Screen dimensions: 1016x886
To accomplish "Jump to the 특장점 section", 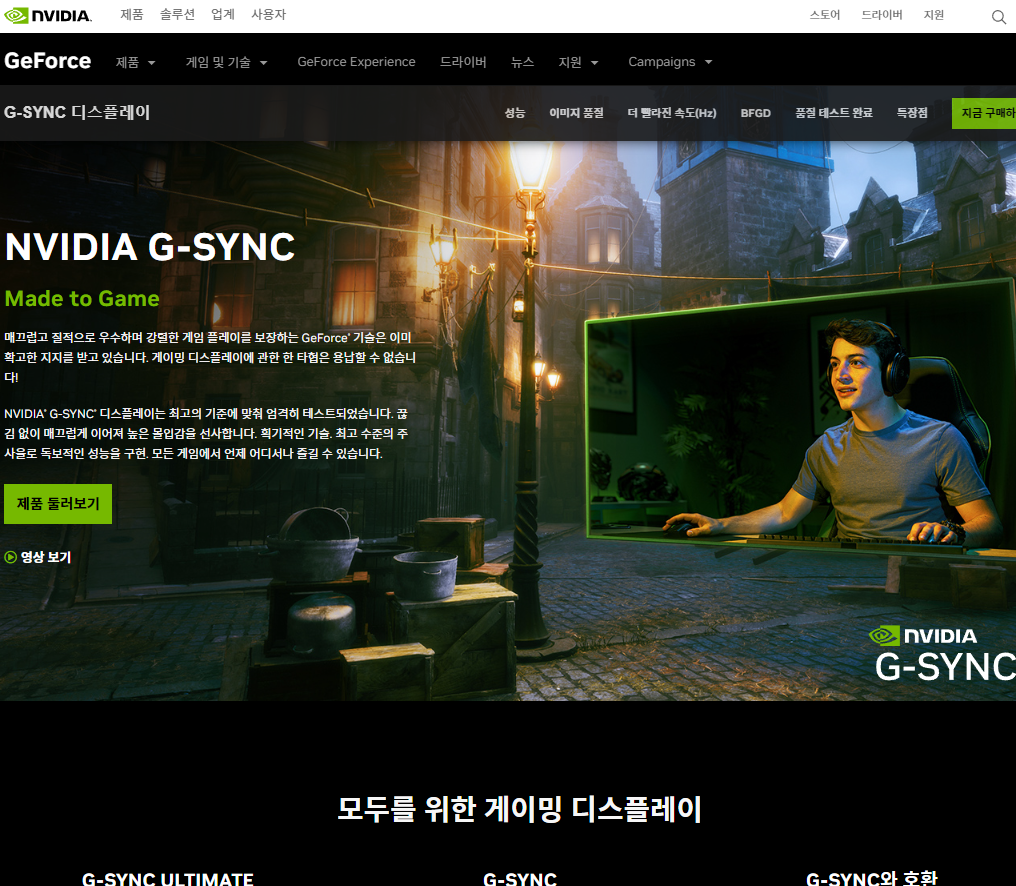I will click(912, 113).
